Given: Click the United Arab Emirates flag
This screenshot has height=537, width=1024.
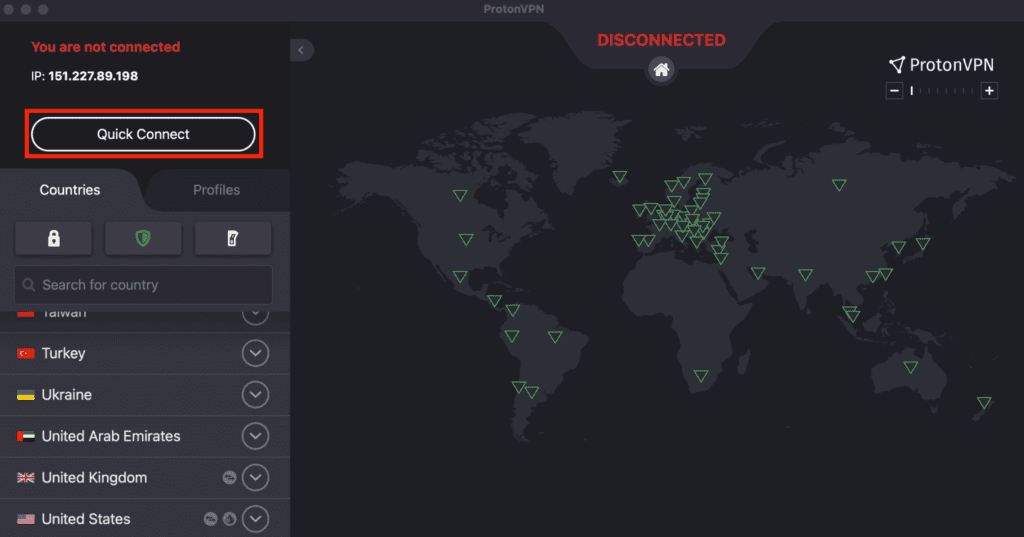Looking at the screenshot, I should 25,436.
